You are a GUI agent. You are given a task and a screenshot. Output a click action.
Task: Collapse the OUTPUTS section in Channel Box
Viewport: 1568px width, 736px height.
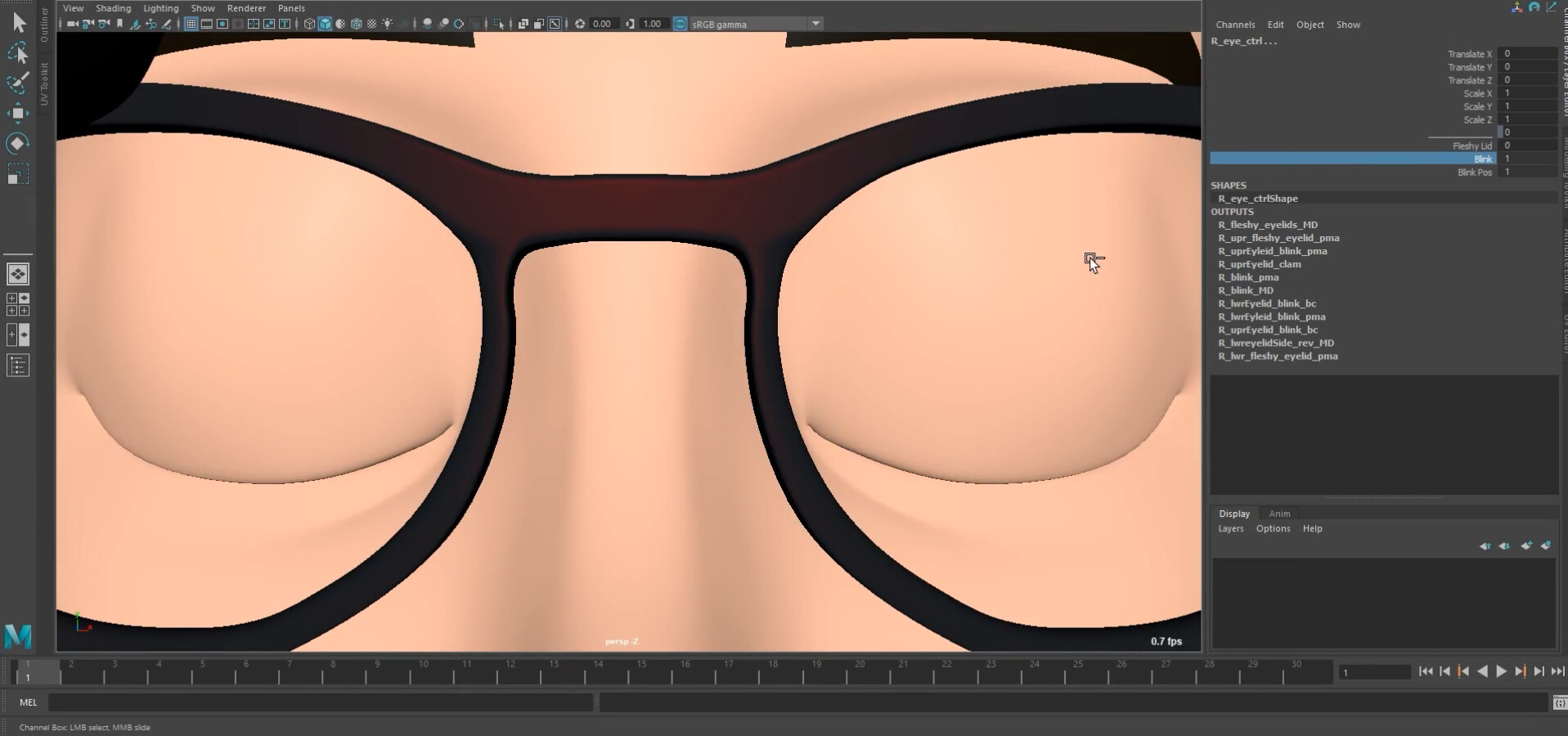(x=1232, y=211)
